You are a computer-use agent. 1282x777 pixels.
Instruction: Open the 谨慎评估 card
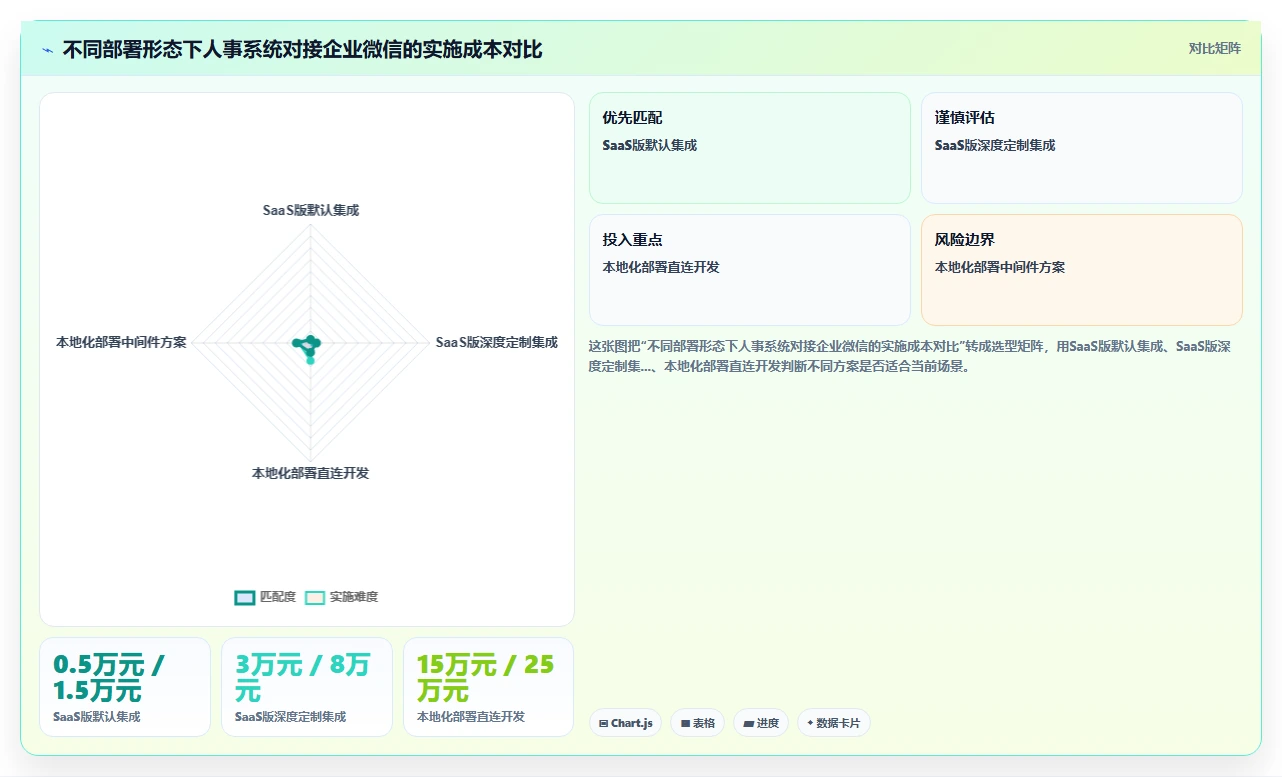click(x=1082, y=148)
